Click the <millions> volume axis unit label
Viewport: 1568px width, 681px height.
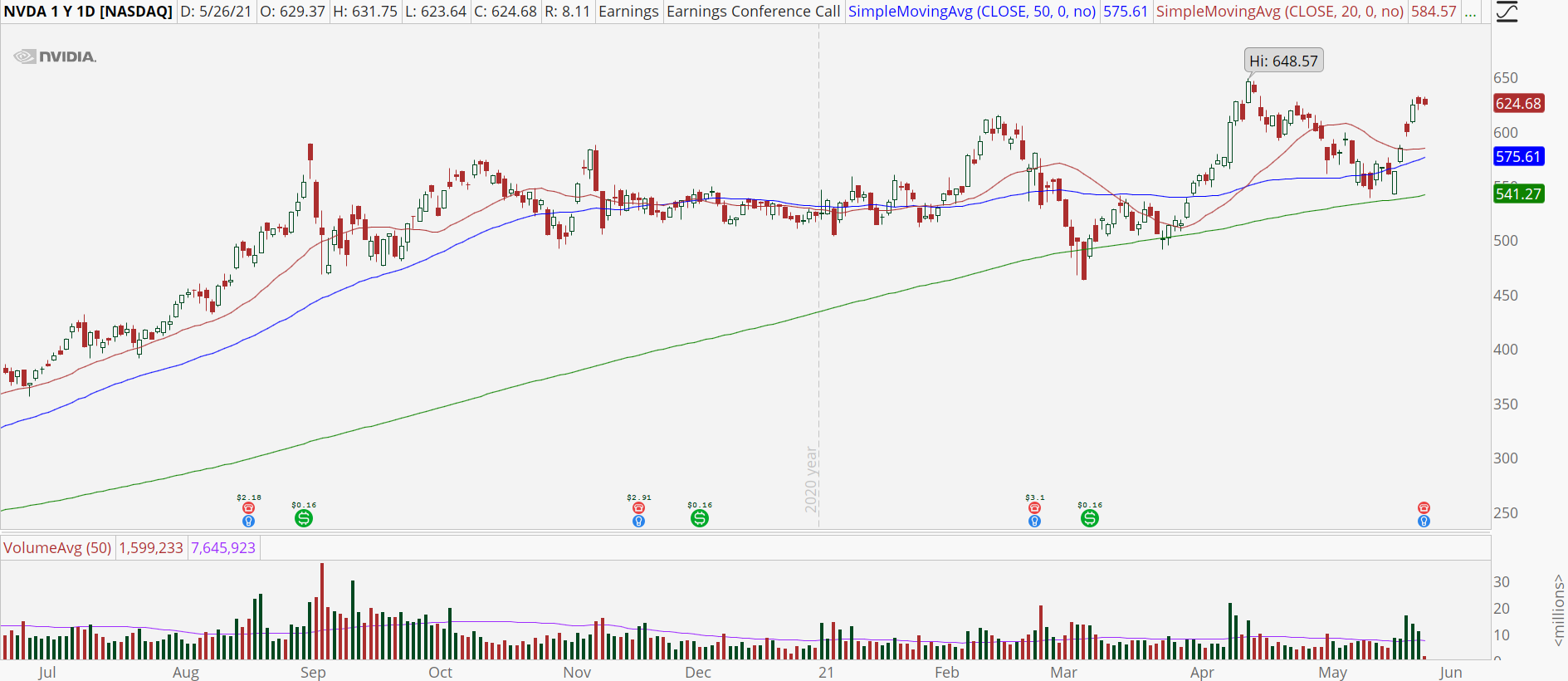coord(1558,610)
